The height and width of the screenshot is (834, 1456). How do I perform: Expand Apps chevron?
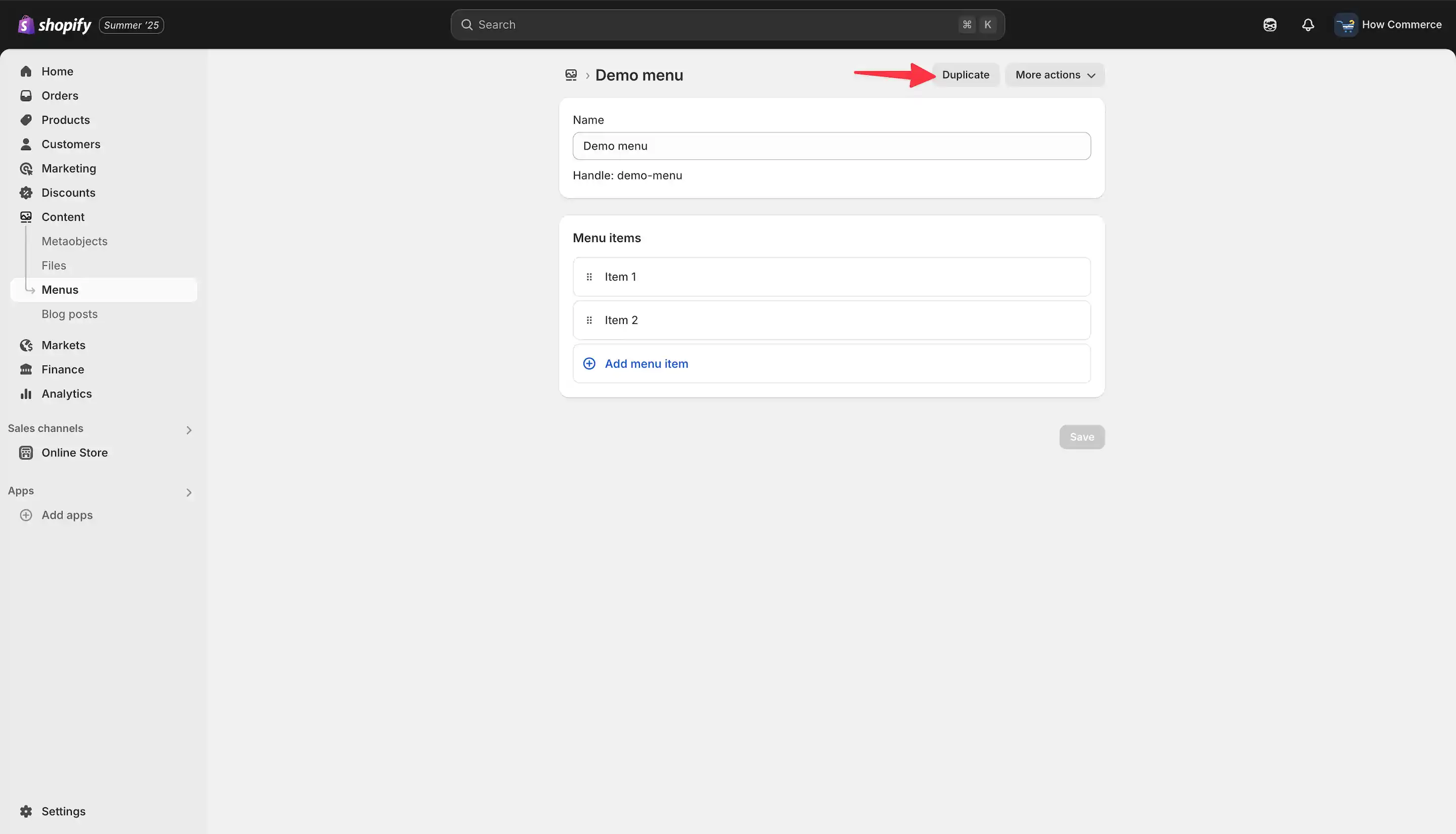click(189, 493)
